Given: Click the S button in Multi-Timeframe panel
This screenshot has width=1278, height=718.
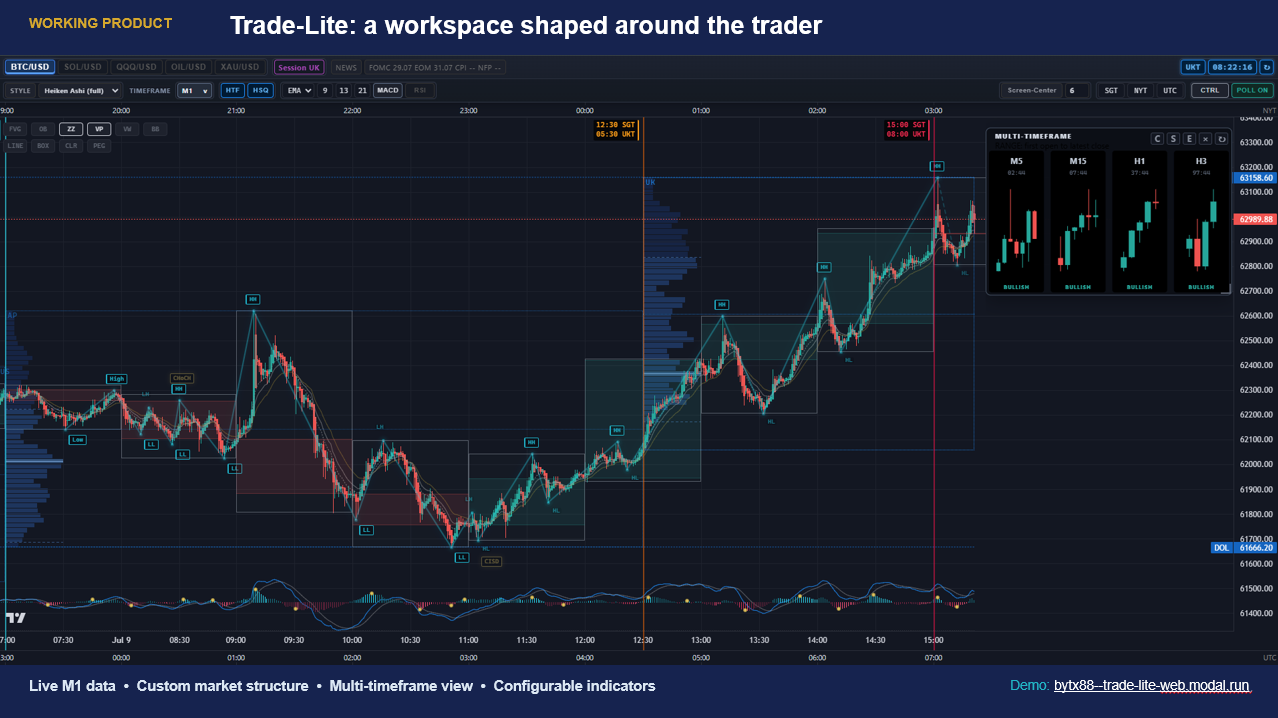Looking at the screenshot, I should pos(1173,139).
